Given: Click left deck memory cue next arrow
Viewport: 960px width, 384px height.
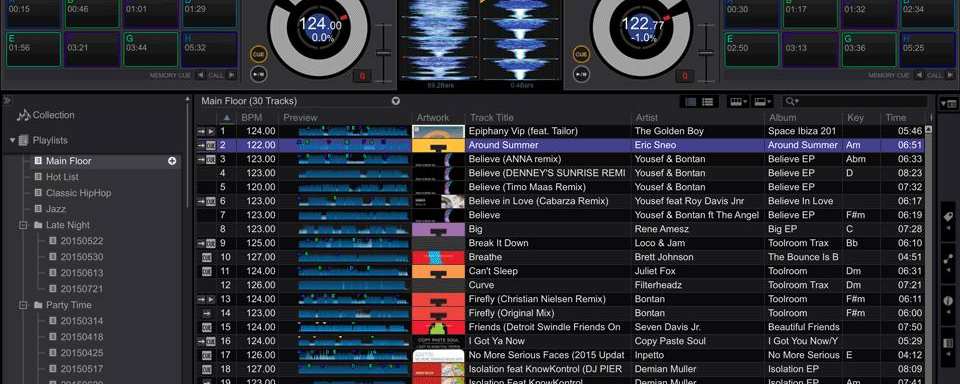Looking at the screenshot, I should pyautogui.click(x=231, y=75).
